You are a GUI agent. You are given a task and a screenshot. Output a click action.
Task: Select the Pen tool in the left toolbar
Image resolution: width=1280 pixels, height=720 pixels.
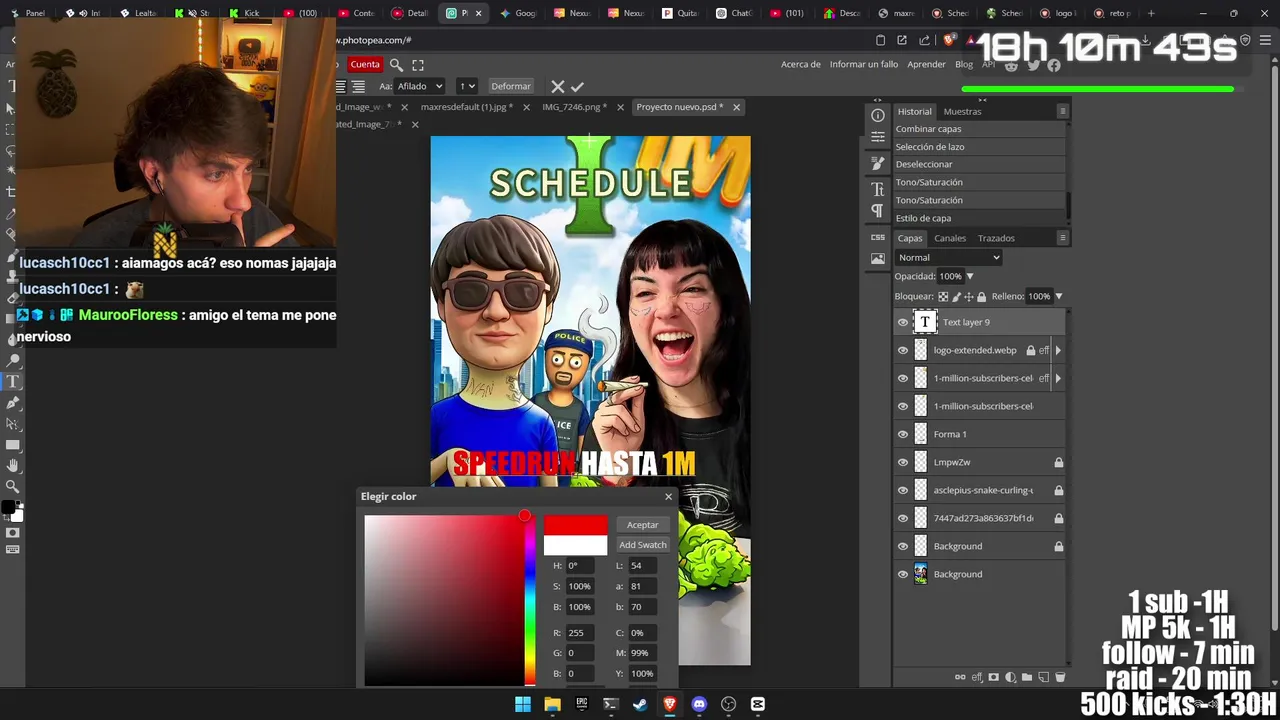(x=12, y=402)
